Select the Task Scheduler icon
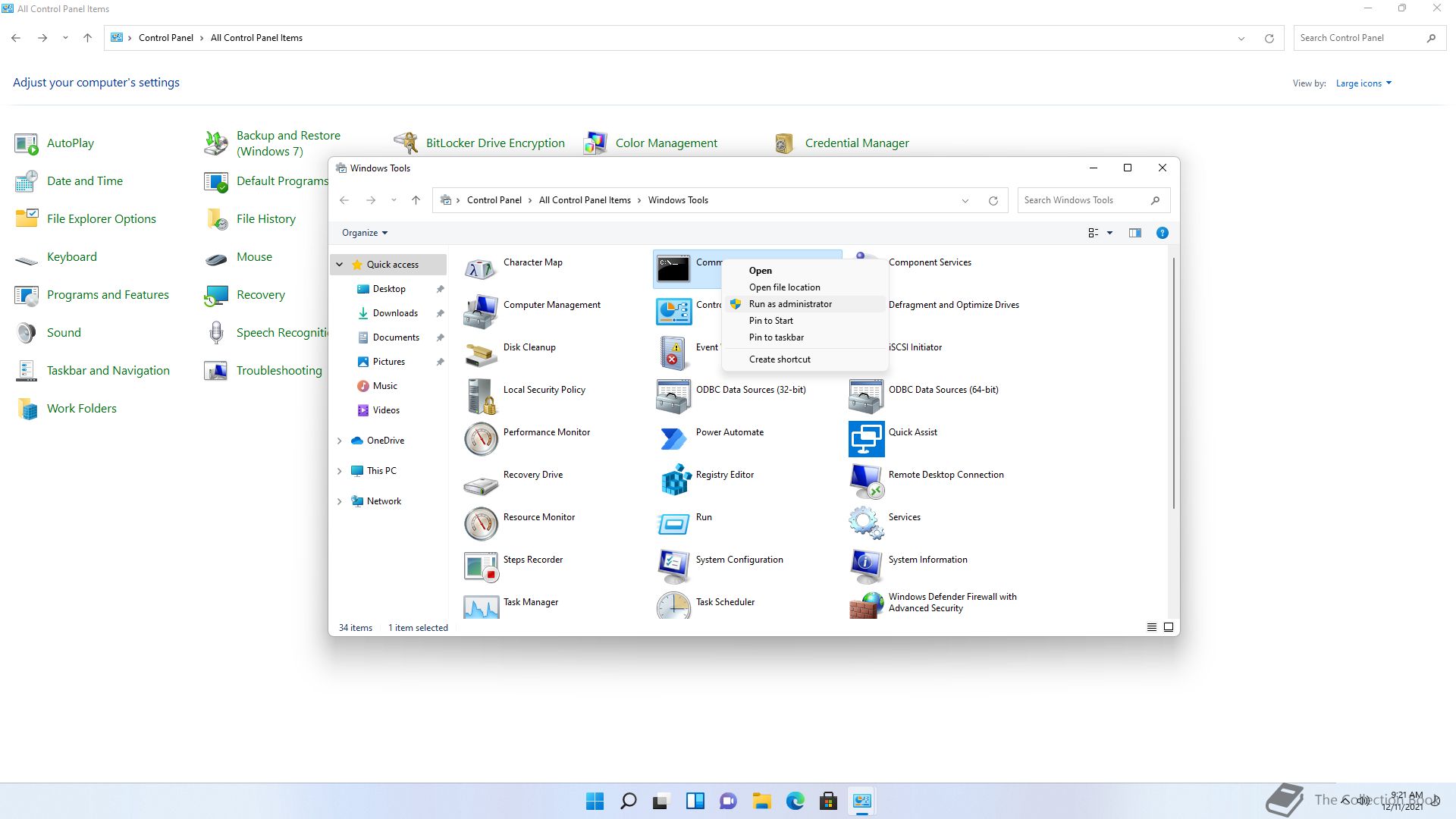The height and width of the screenshot is (819, 1456). pyautogui.click(x=673, y=606)
